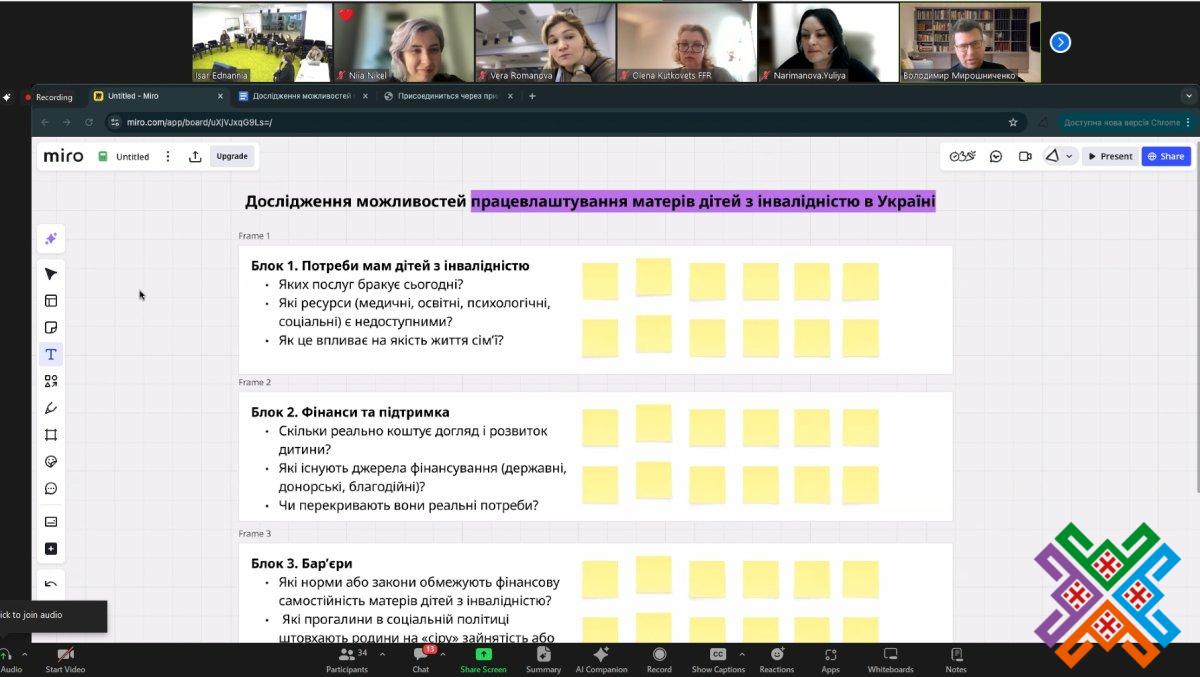Select the pen drawing tool

(51, 408)
